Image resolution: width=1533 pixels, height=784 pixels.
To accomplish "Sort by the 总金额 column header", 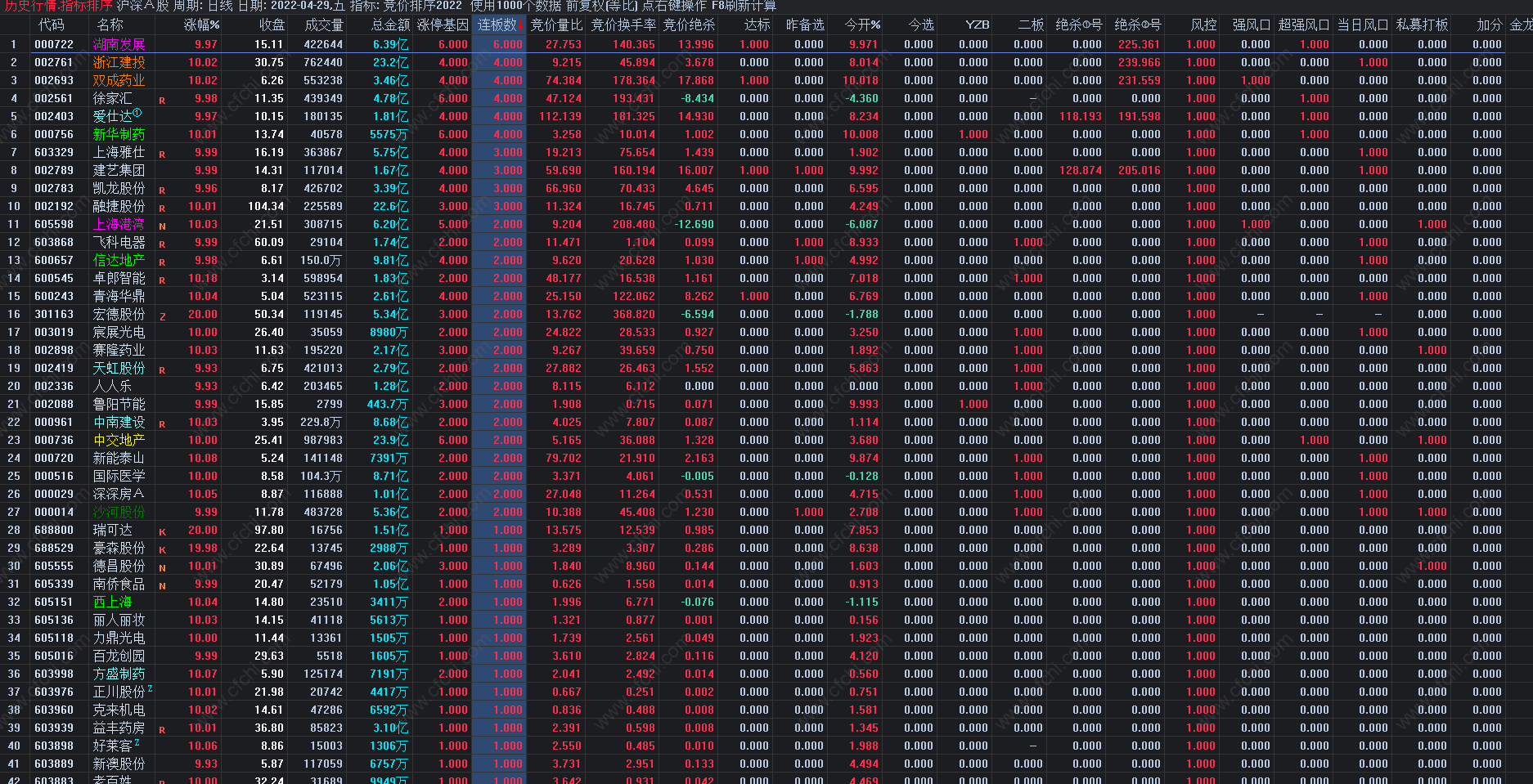I will 391,25.
